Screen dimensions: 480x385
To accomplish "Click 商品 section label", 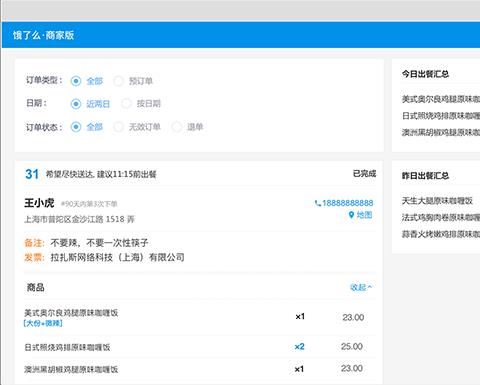I will click(x=35, y=287).
